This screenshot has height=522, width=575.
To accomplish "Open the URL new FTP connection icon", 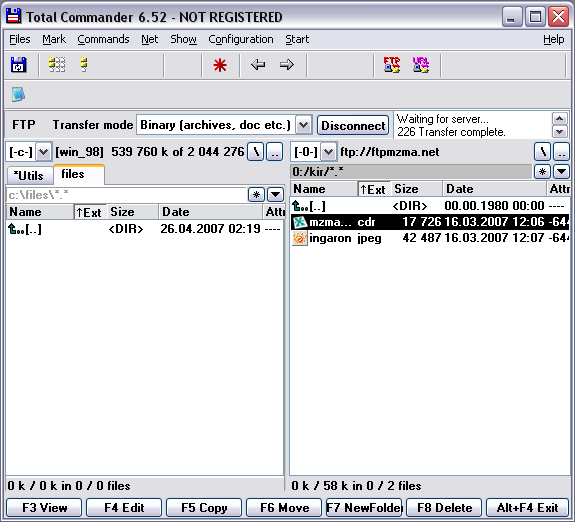I will tap(421, 65).
